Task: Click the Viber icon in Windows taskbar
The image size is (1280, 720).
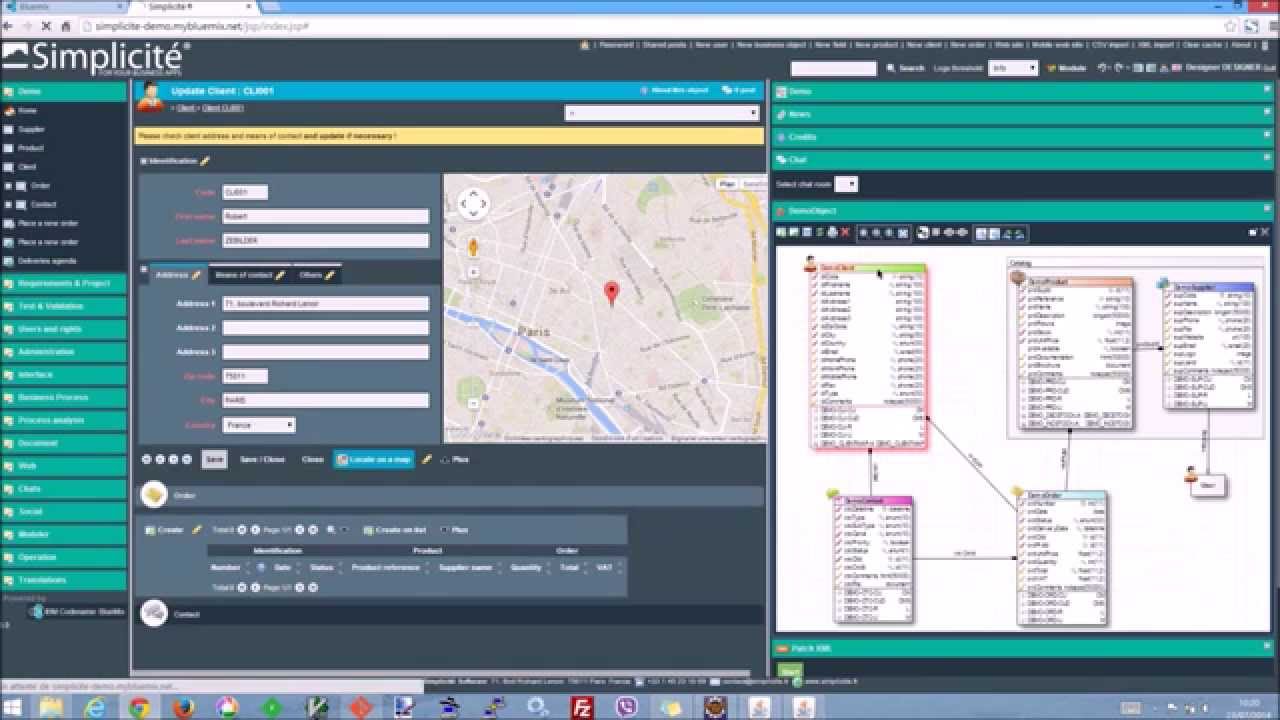Action: 627,707
